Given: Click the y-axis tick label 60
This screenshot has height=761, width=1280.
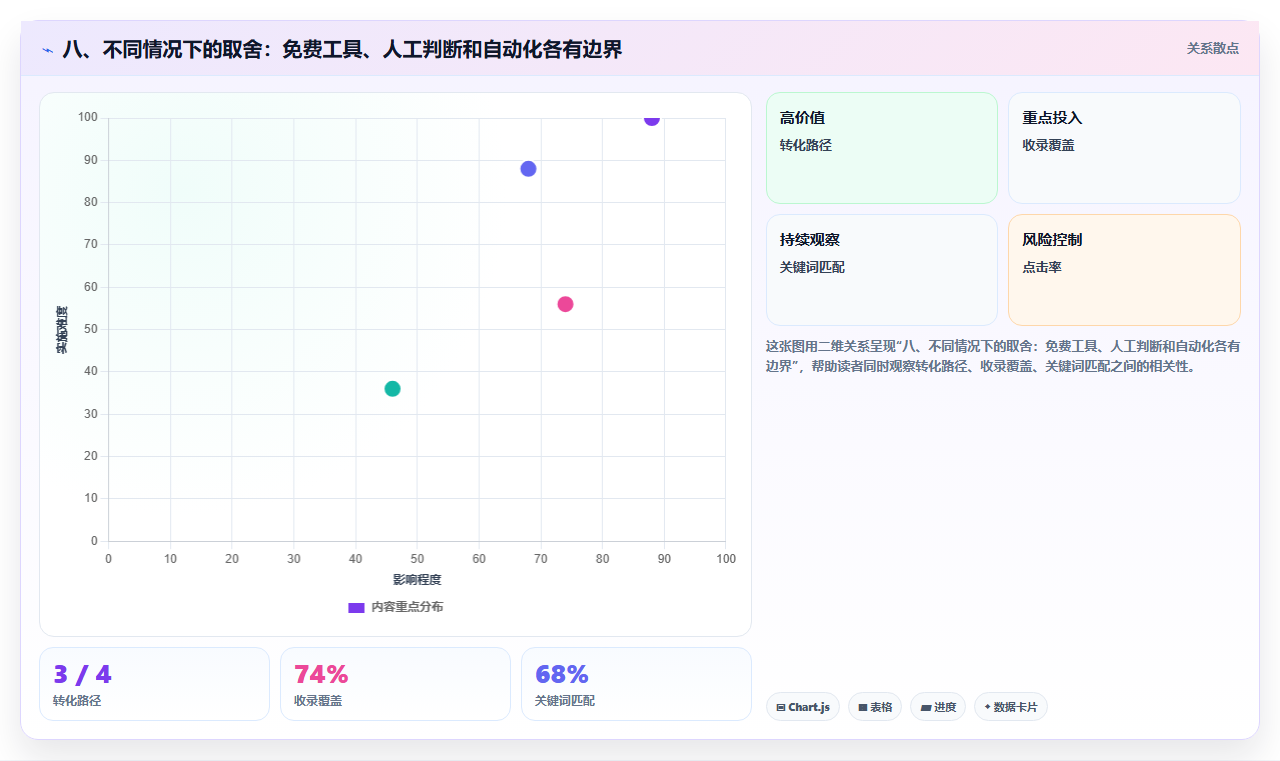Looking at the screenshot, I should click(91, 287).
